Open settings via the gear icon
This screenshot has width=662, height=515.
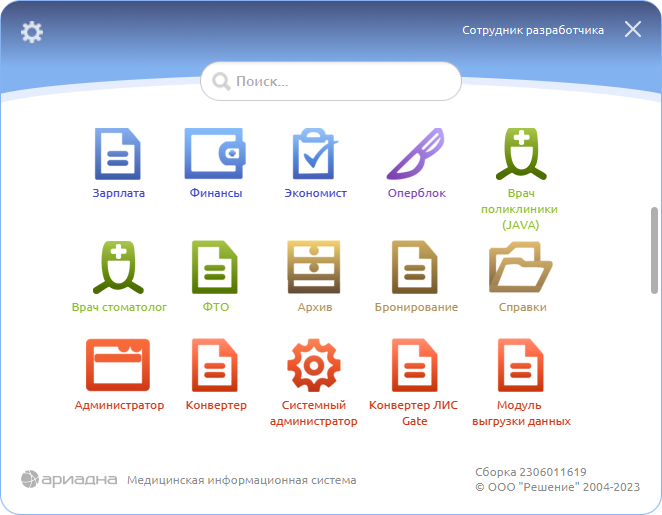click(32, 32)
